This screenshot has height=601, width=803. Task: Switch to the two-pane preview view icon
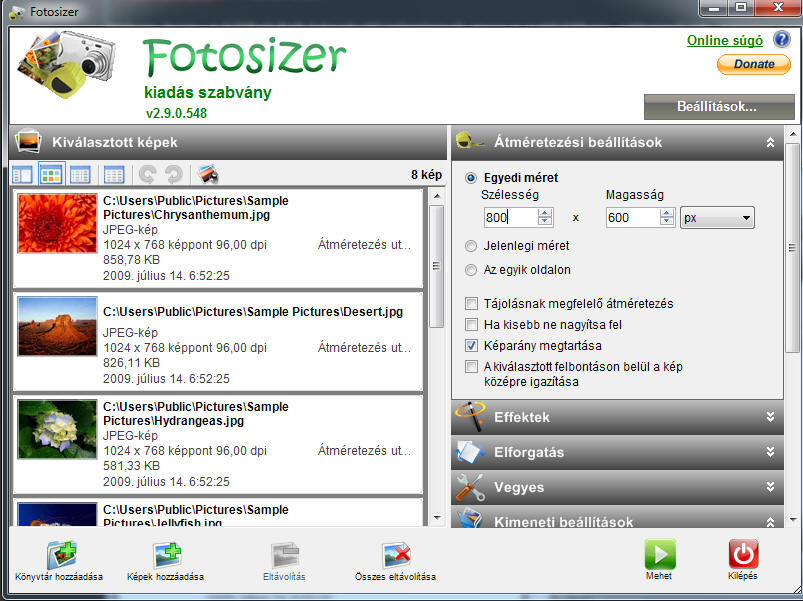[22, 175]
